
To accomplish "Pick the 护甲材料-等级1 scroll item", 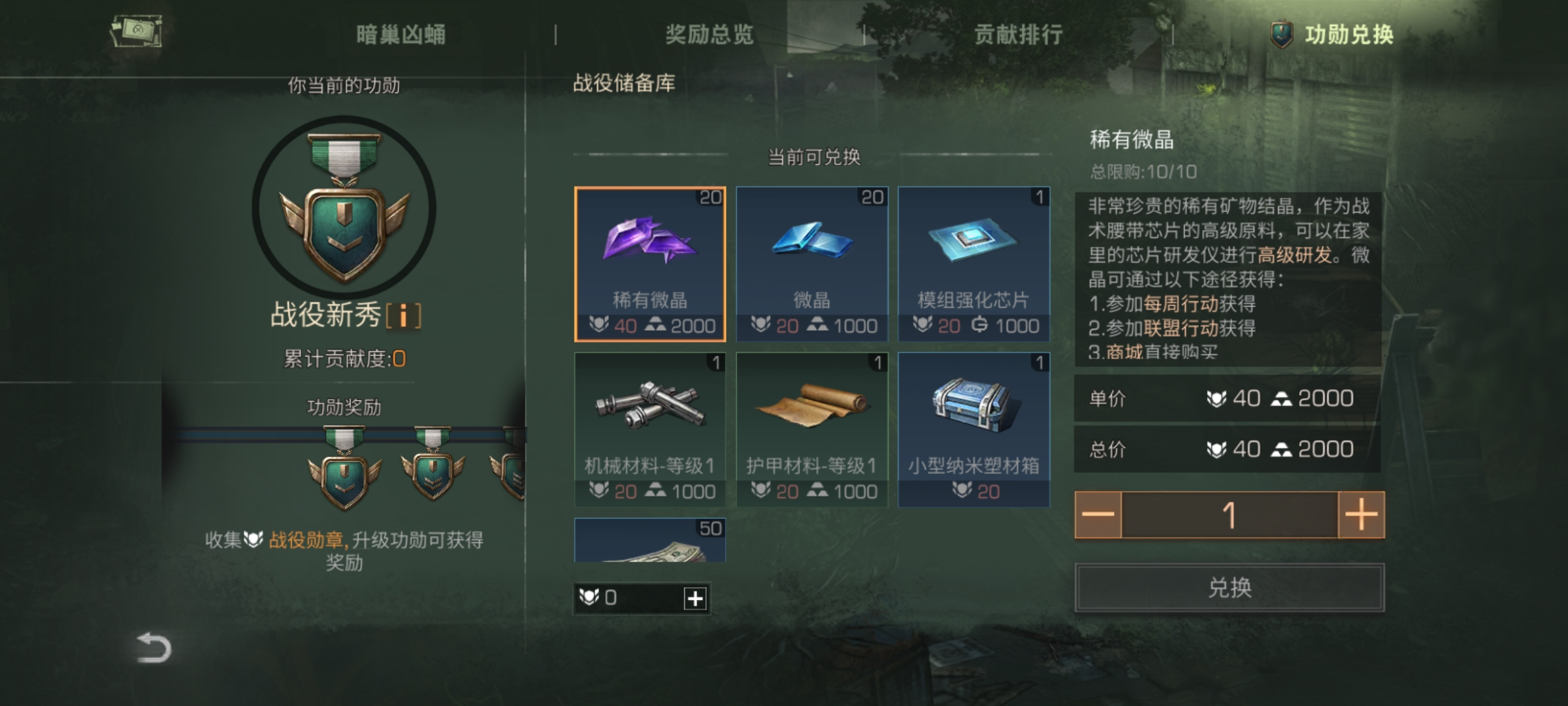I will click(812, 429).
